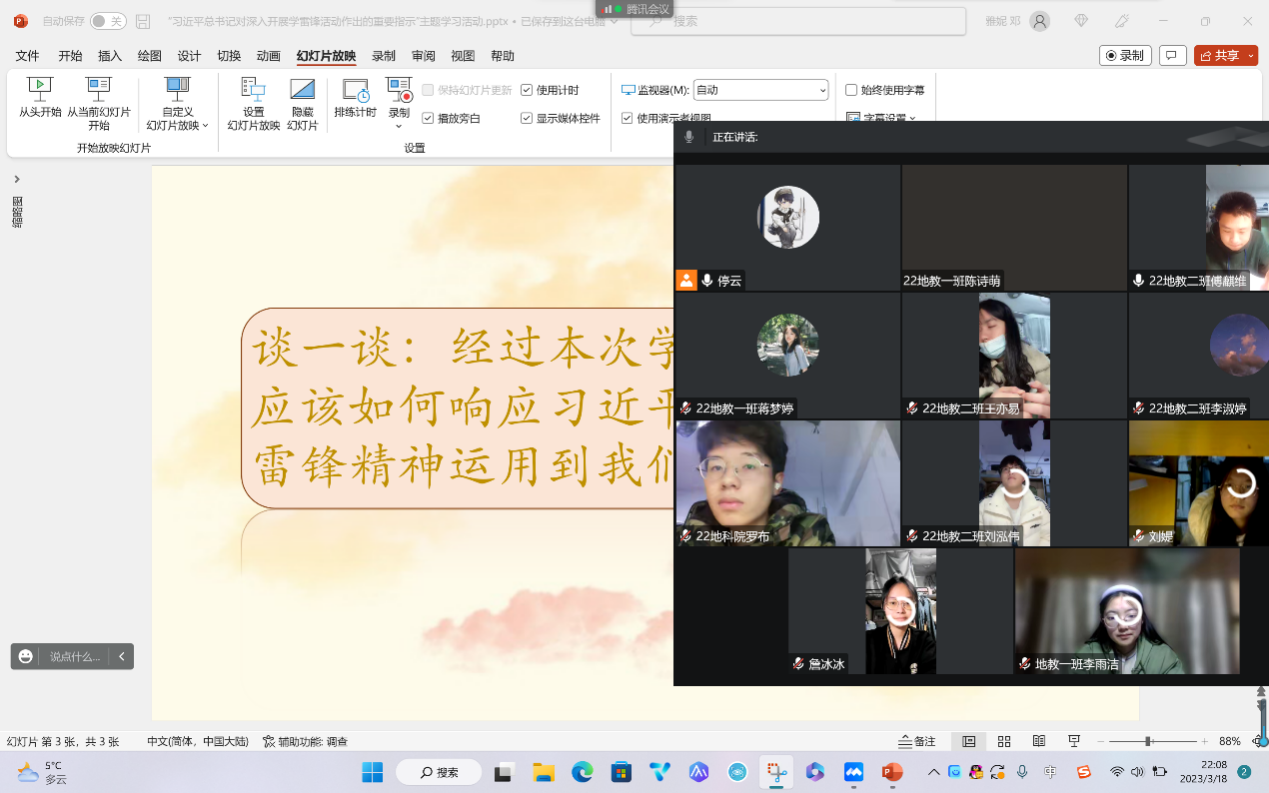
Task: Expand the slide thumbnail pane chevron
Action: coord(17,179)
